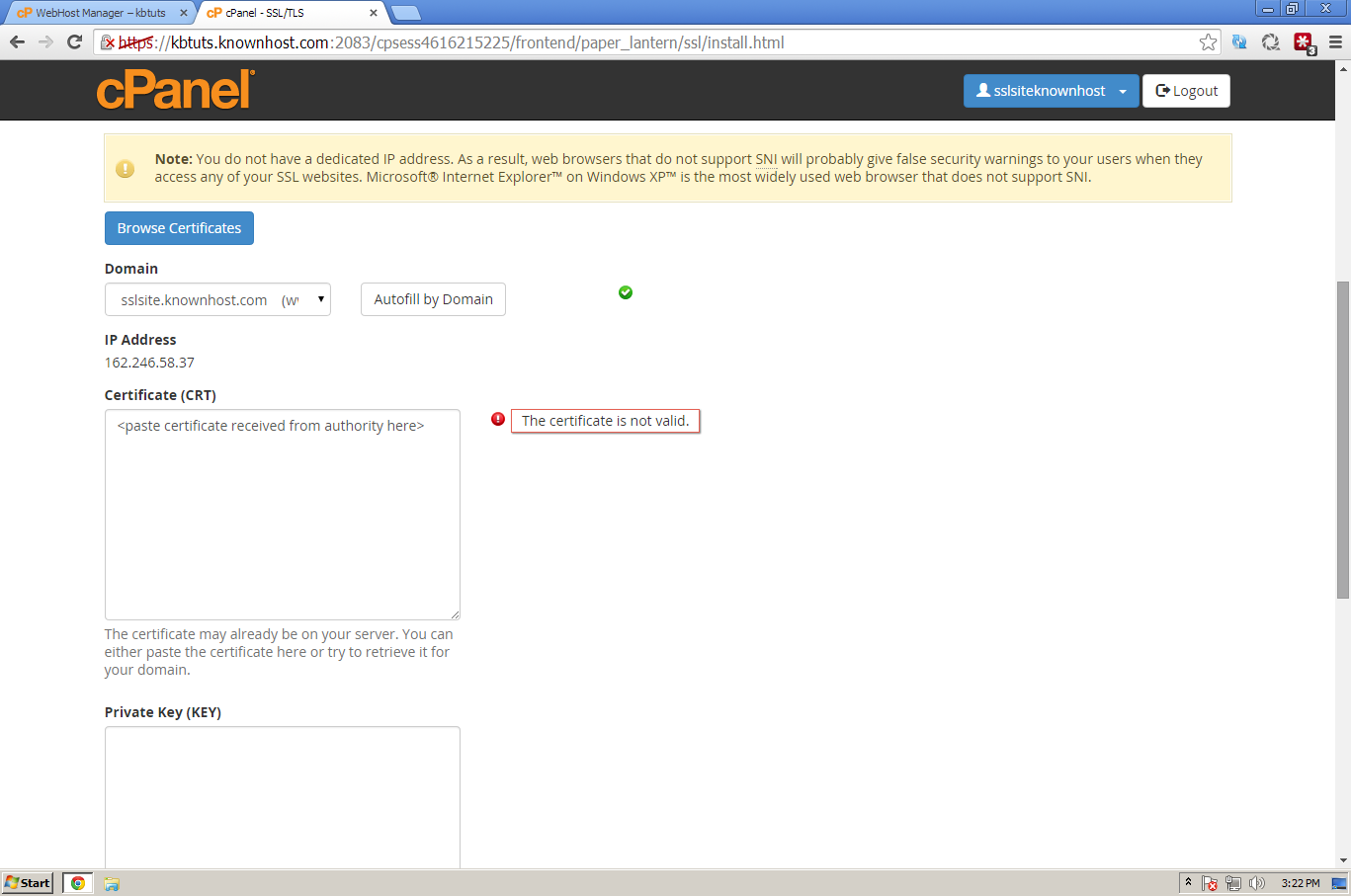This screenshot has height=896, width=1351.
Task: Click the browser Forward arrow
Action: (x=45, y=41)
